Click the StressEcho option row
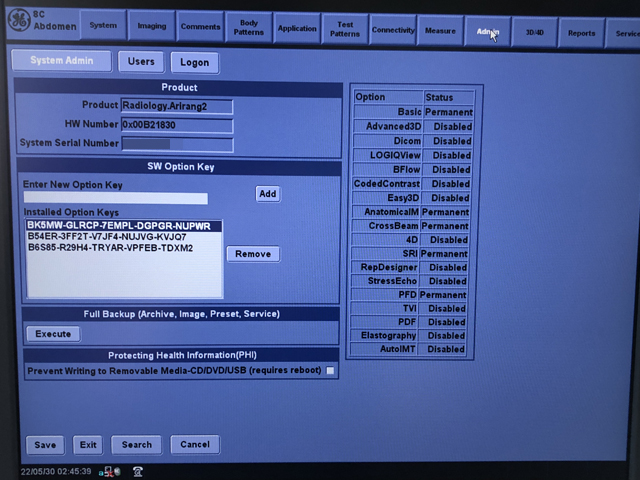 tap(409, 281)
